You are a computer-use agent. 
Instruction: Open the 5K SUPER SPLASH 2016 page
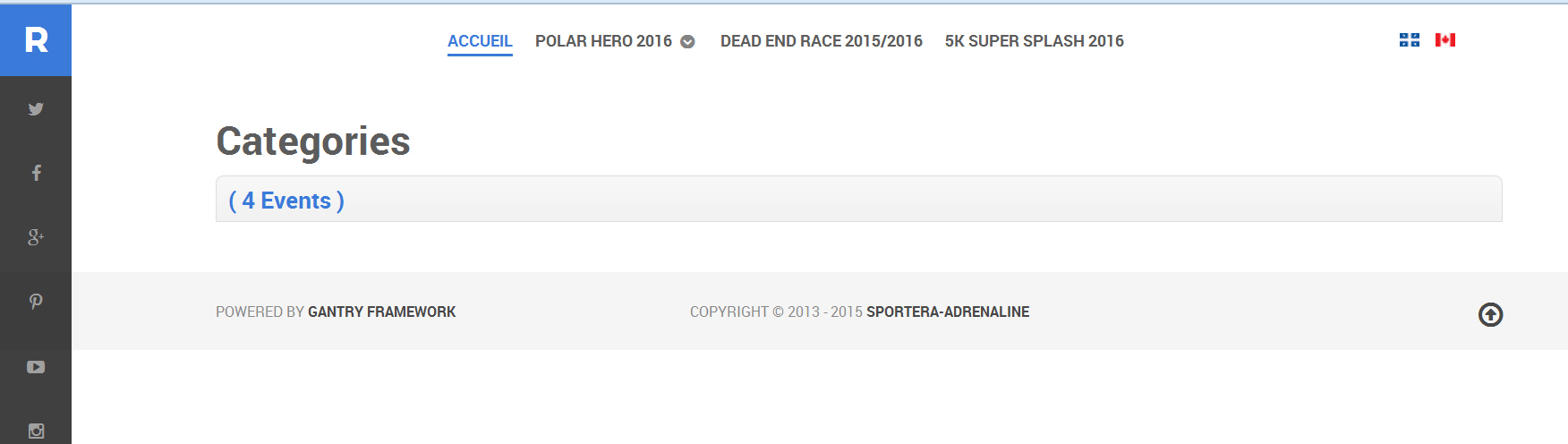tap(1034, 41)
